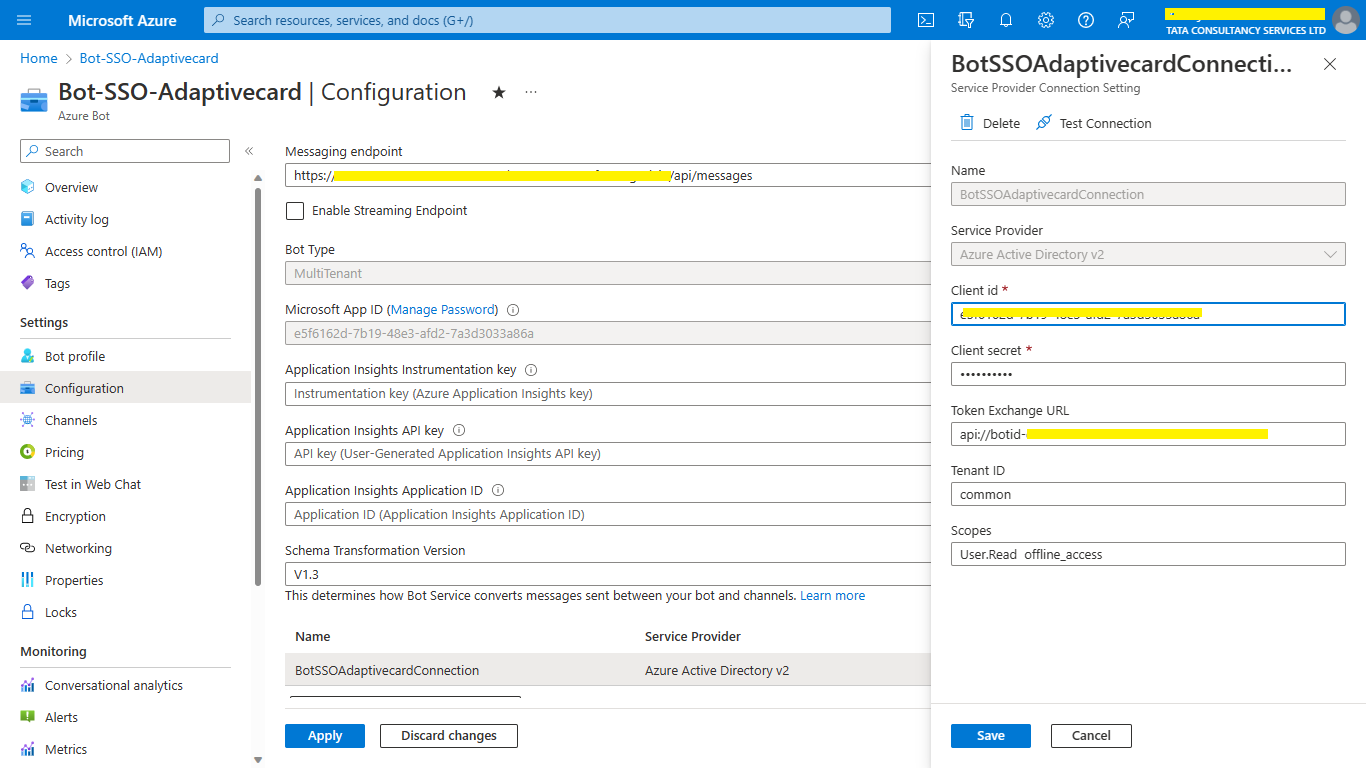
Task: Open the Azure portal hamburger menu
Action: coord(25,20)
